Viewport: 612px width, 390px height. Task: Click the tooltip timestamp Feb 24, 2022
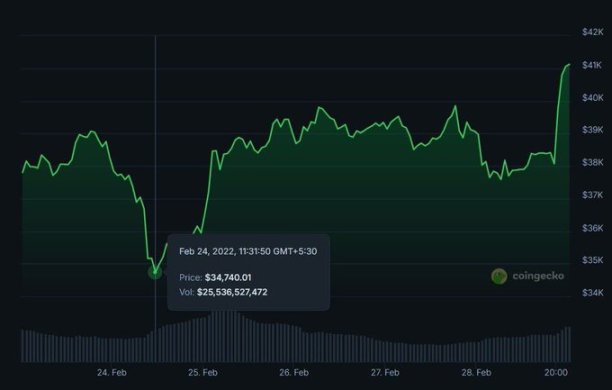click(x=206, y=251)
